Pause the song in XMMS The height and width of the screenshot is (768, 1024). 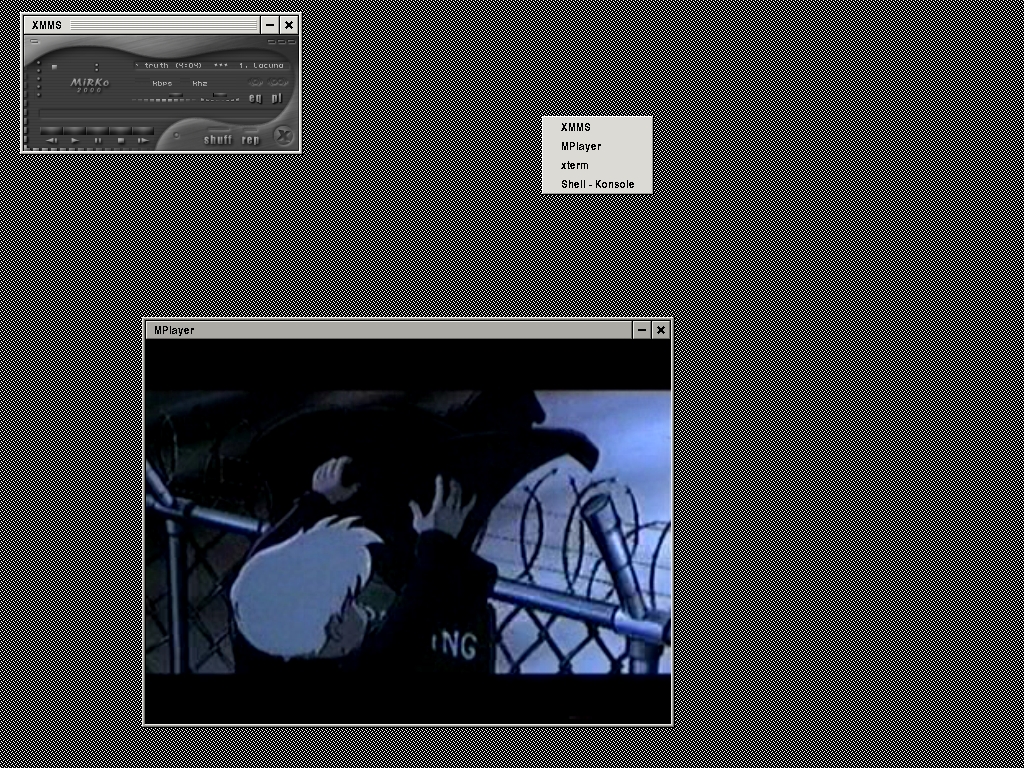[x=98, y=139]
